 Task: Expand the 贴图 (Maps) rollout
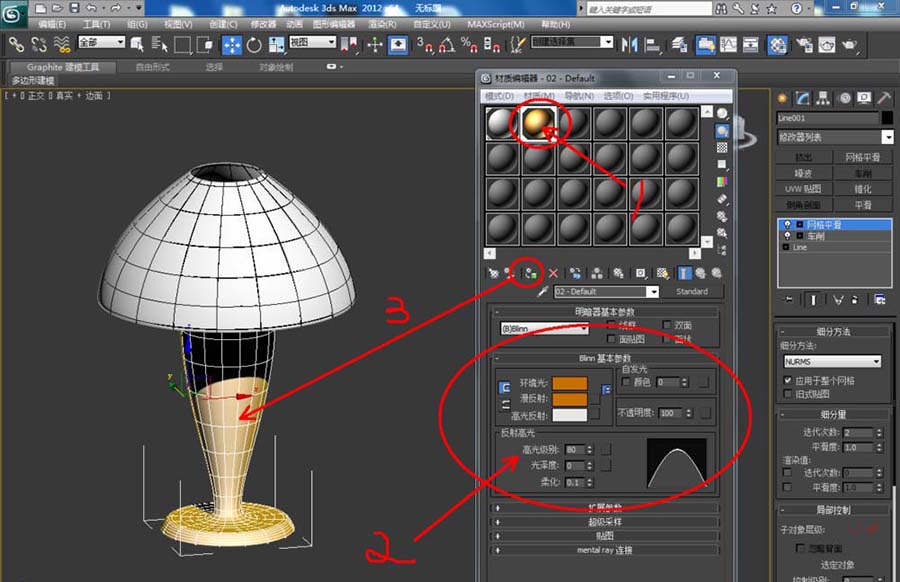pos(605,536)
